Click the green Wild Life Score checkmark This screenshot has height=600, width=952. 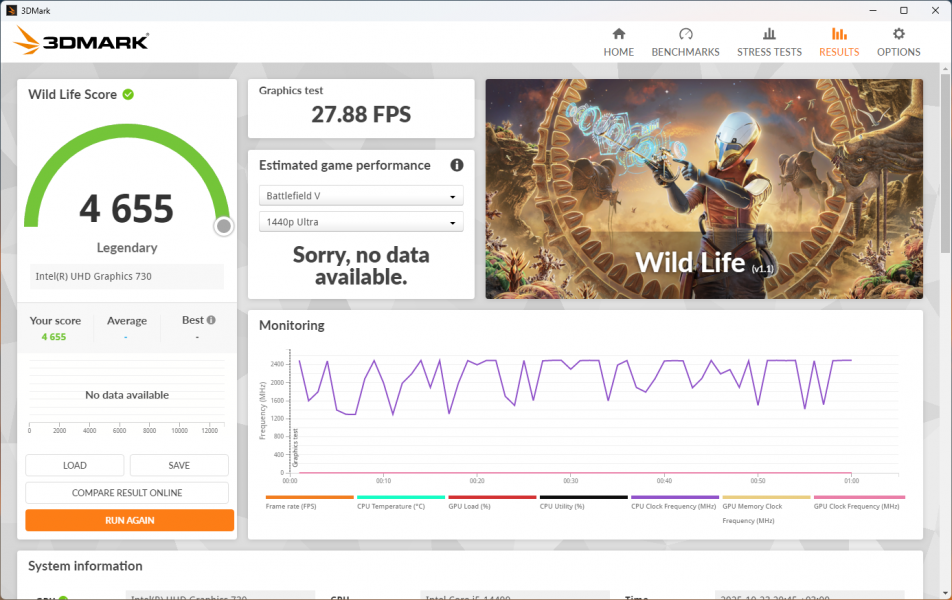point(128,94)
